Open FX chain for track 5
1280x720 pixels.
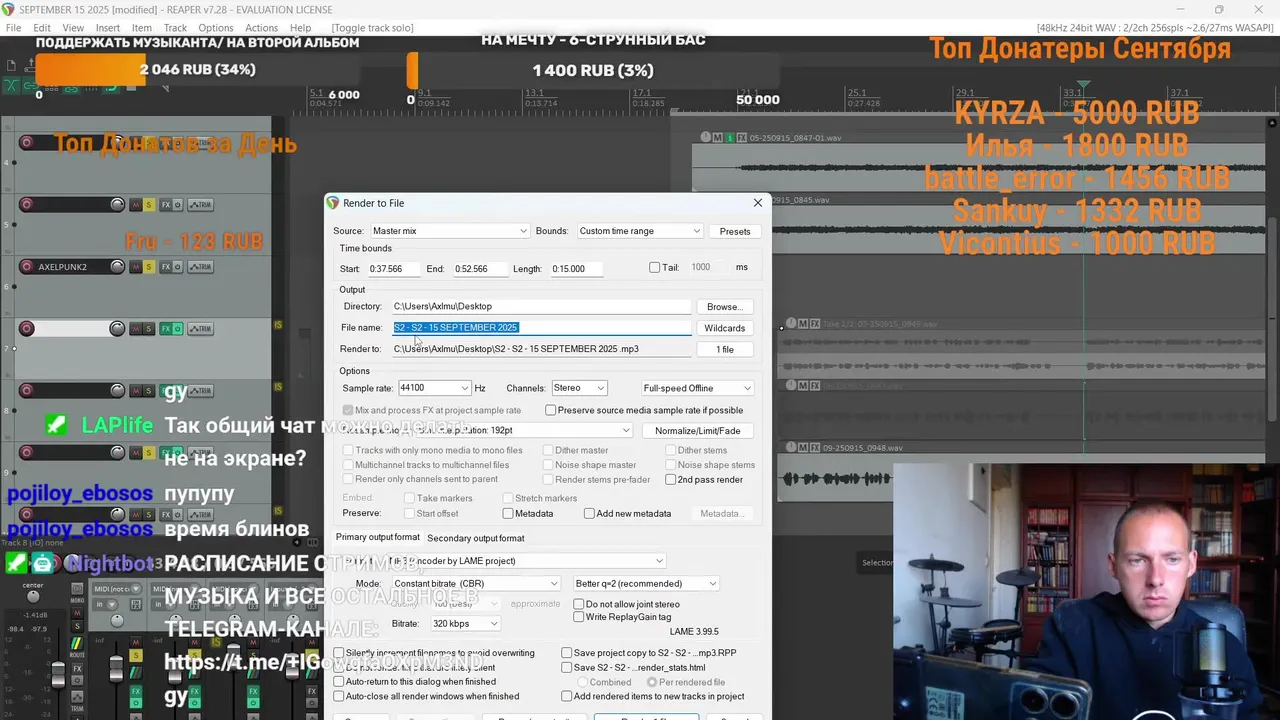165,205
